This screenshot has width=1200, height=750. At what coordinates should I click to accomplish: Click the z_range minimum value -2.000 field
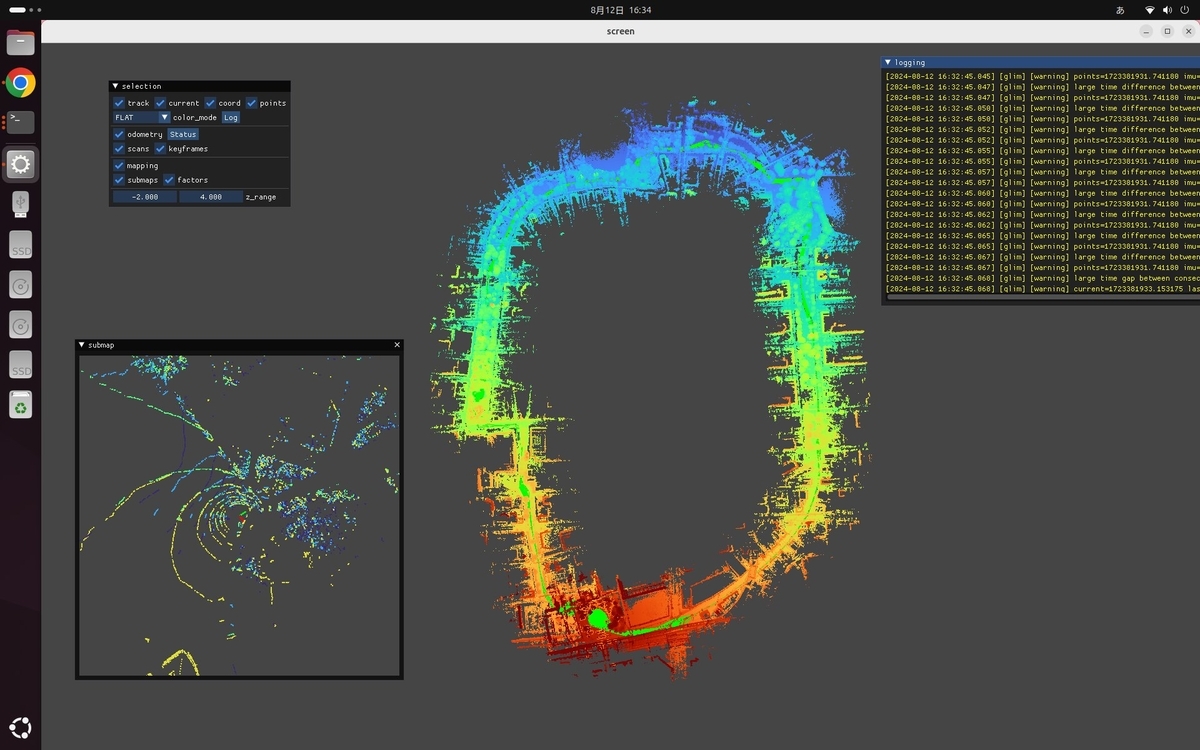(x=144, y=197)
